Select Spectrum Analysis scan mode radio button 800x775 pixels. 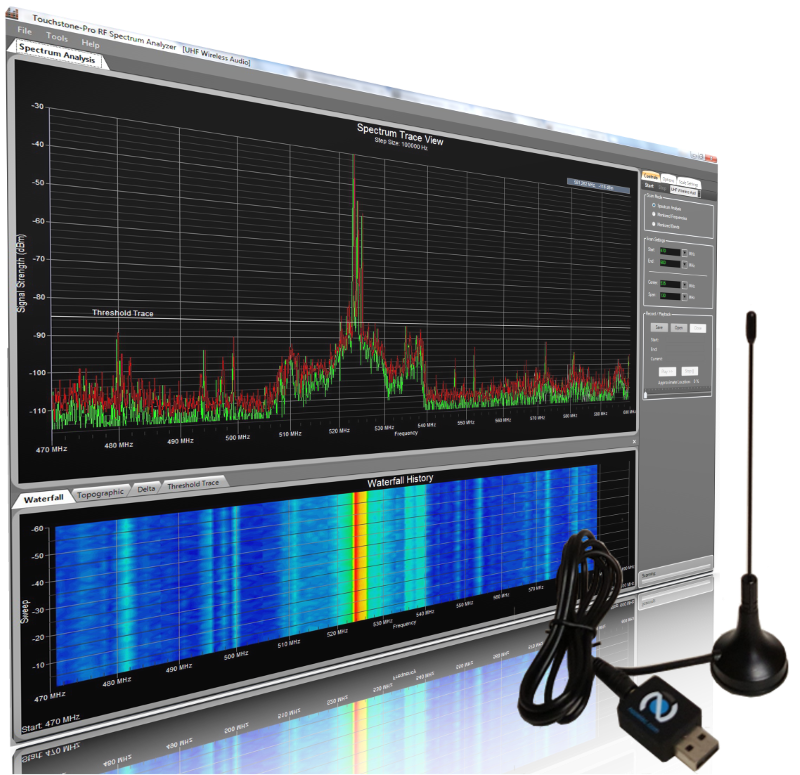(x=654, y=206)
